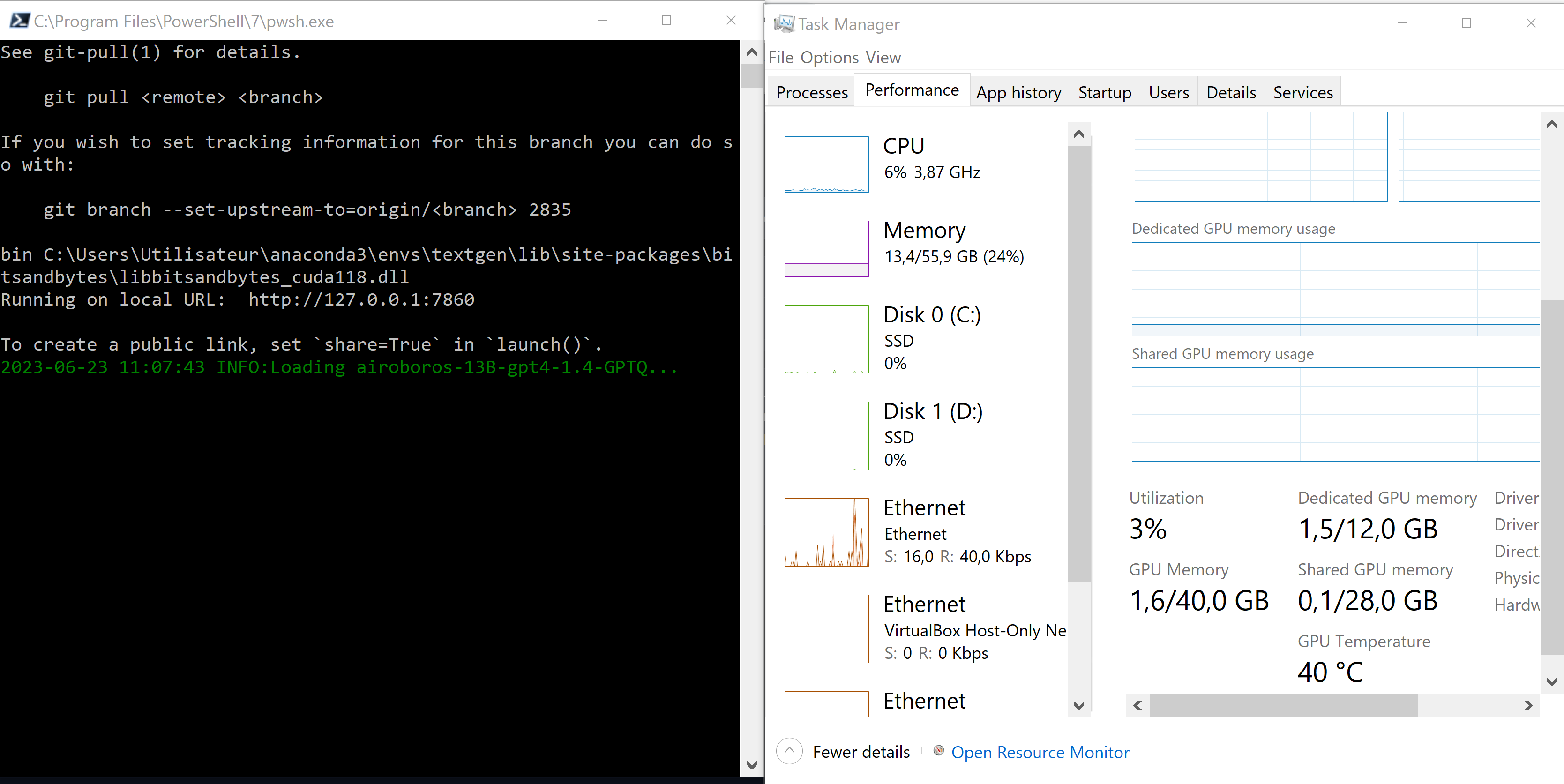Select the VirtualBox Host-Only network graph
The height and width of the screenshot is (784, 1564).
pos(827,629)
